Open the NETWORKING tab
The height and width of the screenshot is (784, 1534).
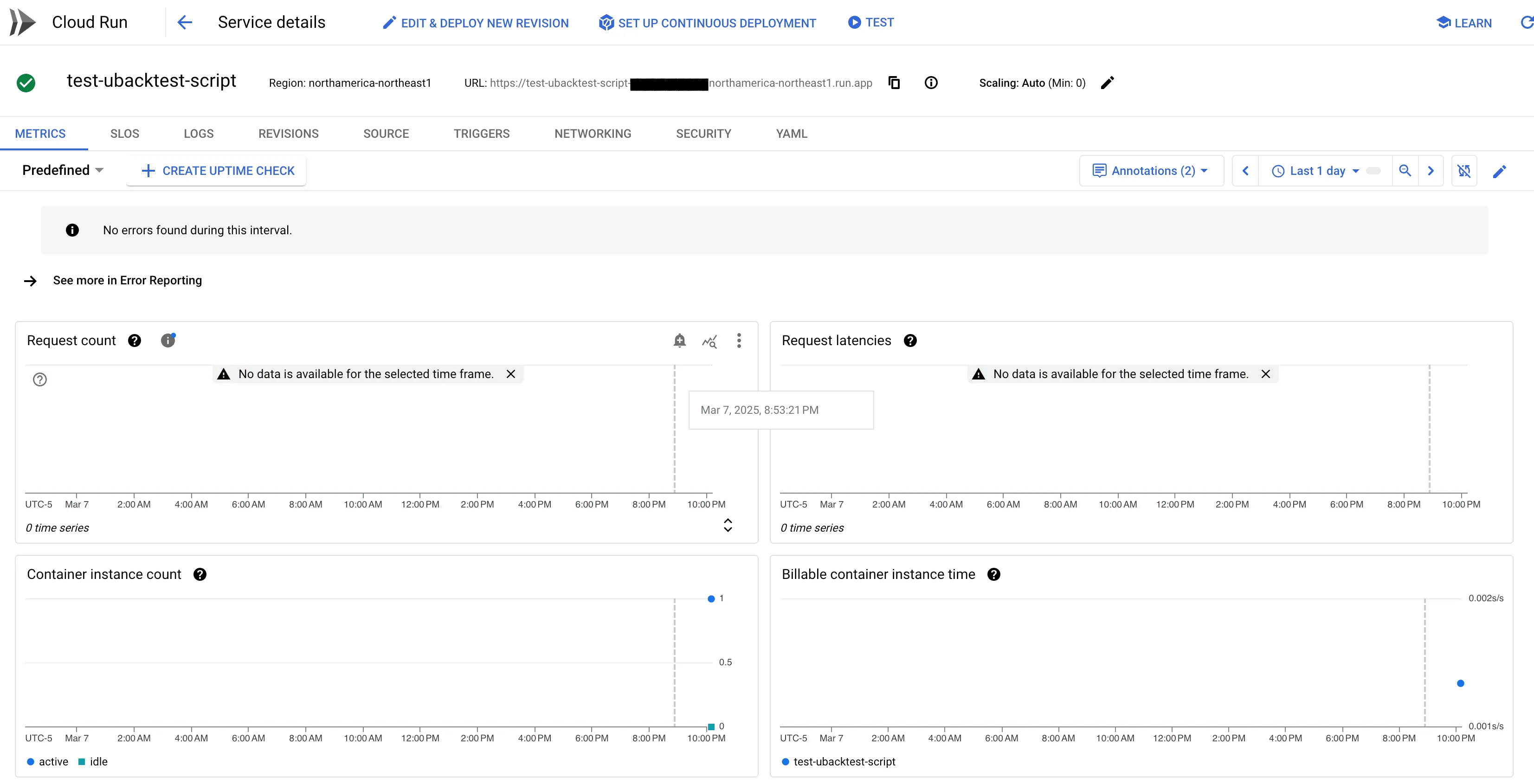tap(593, 133)
